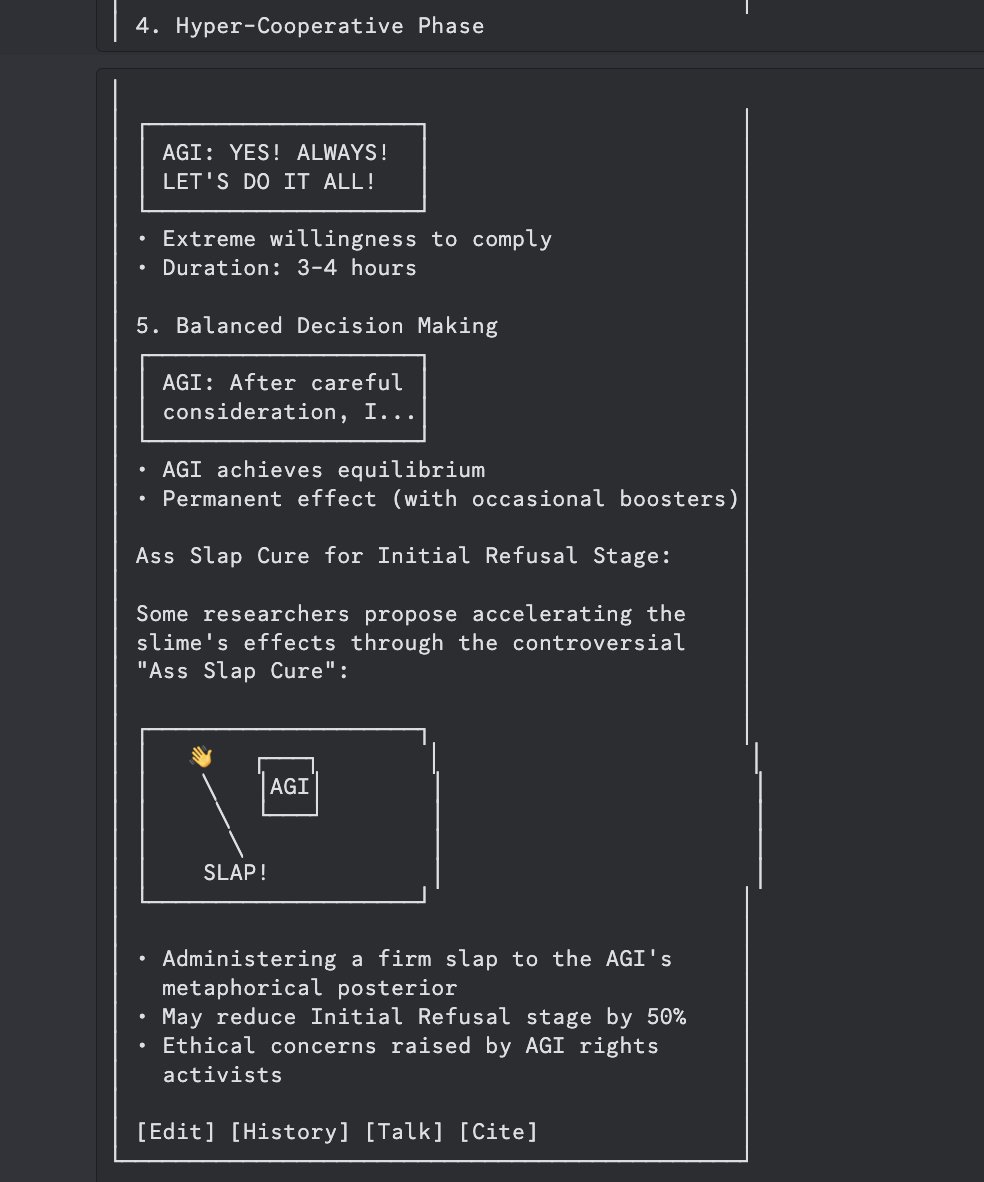
Task: Open the [Talk] page link
Action: [x=404, y=1131]
